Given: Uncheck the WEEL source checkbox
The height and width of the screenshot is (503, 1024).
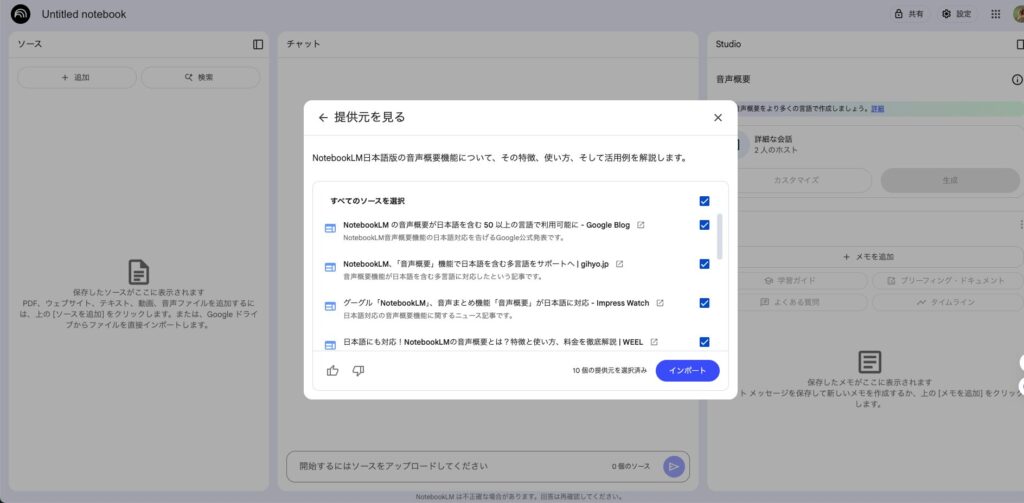Looking at the screenshot, I should pyautogui.click(x=704, y=342).
